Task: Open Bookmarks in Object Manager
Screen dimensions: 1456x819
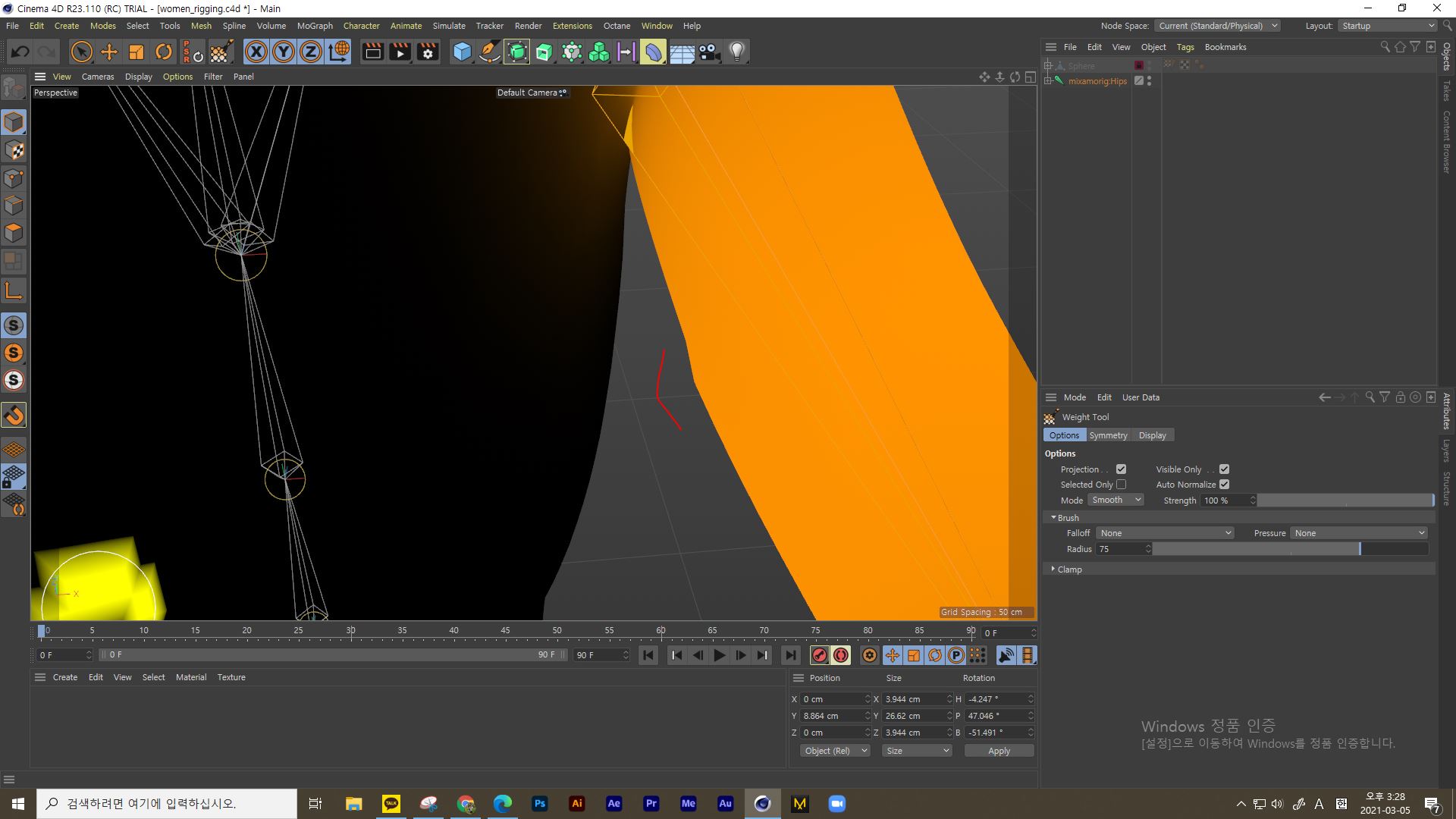Action: (x=1225, y=47)
